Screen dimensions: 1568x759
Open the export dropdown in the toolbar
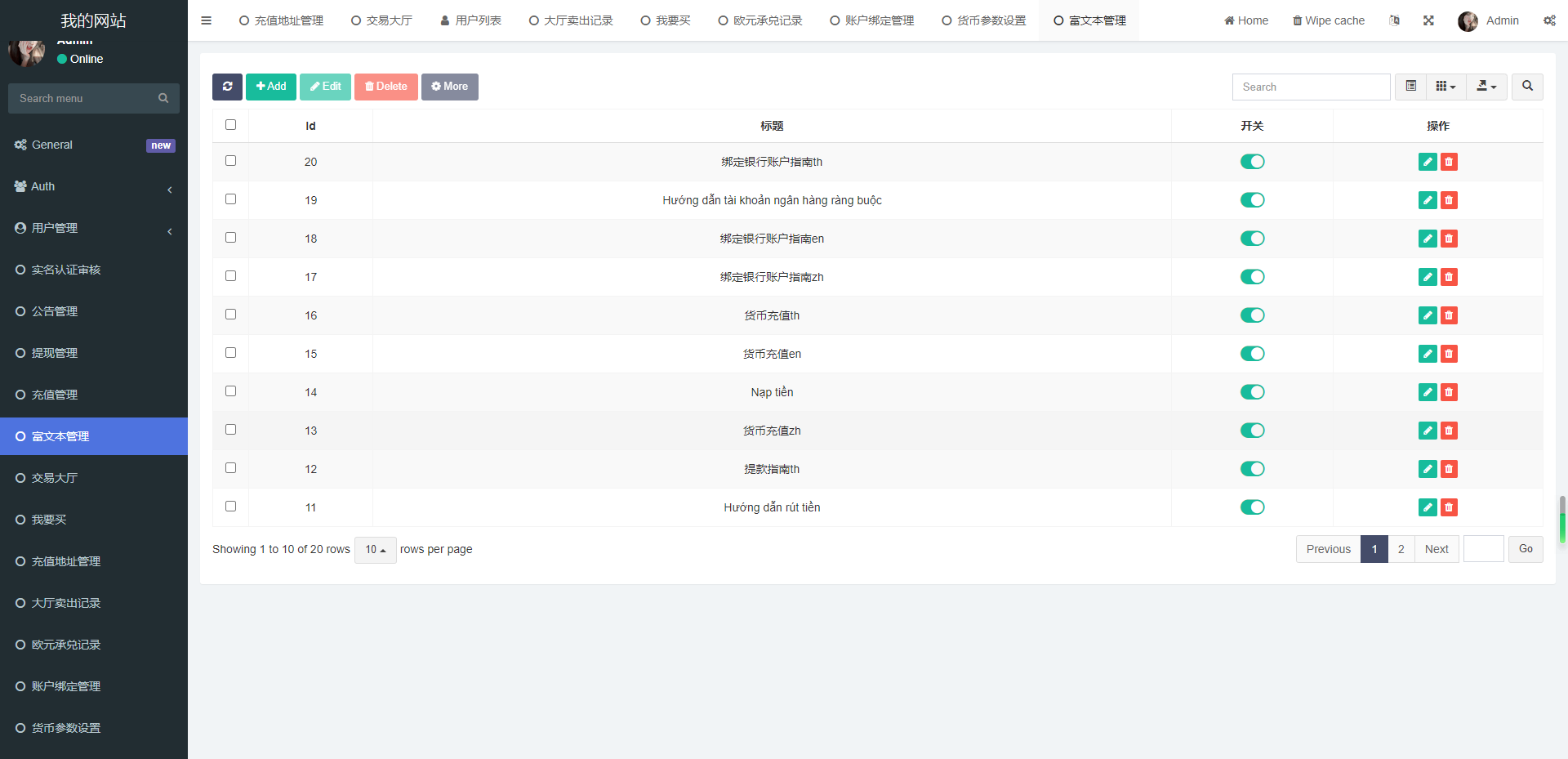pos(1486,87)
